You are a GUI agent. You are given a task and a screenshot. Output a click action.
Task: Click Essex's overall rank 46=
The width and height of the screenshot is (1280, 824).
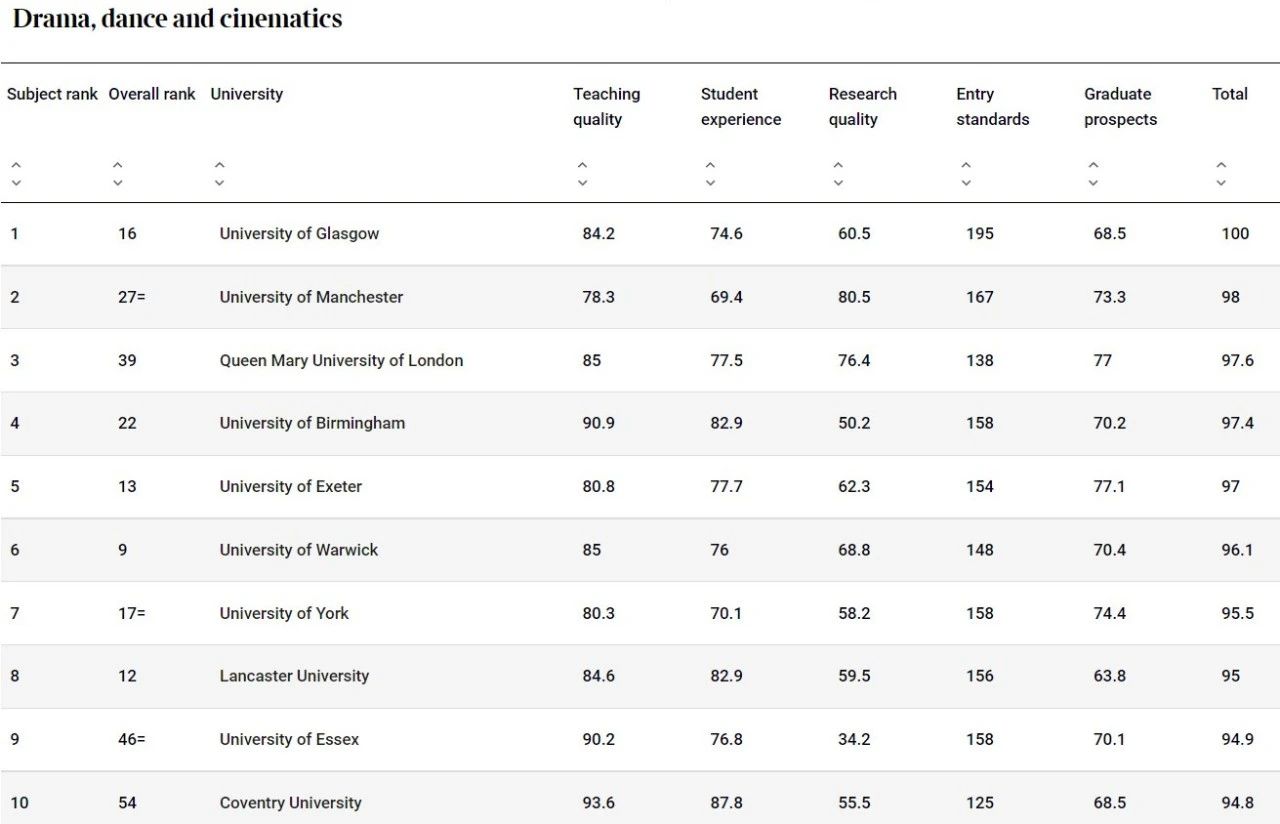[x=131, y=739]
